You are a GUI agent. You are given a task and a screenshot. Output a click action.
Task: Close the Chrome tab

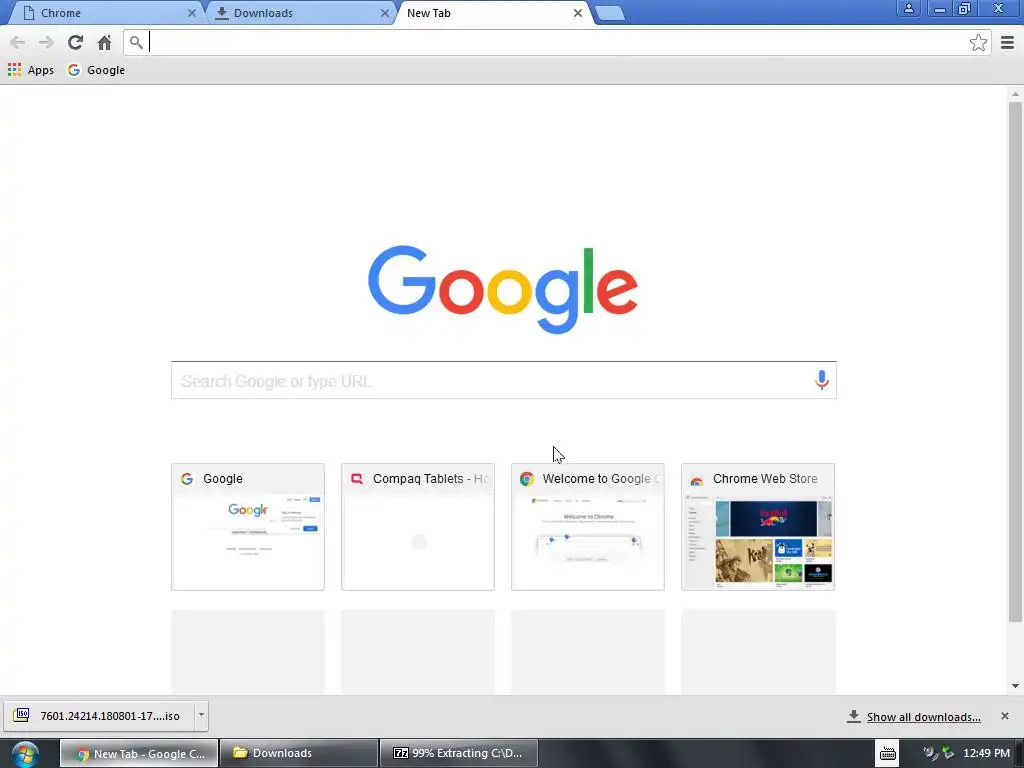(191, 13)
